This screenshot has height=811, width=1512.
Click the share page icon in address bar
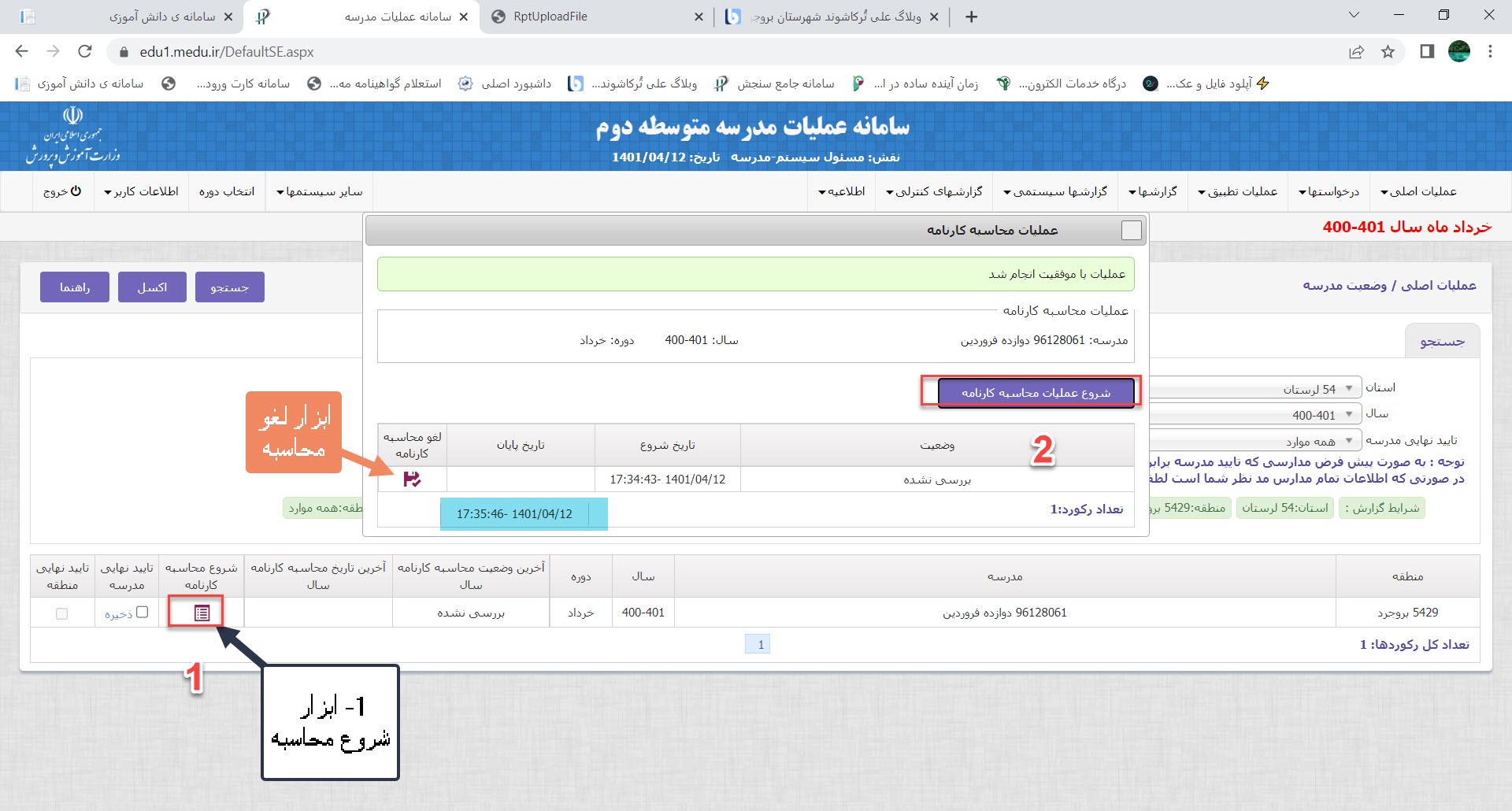pyautogui.click(x=1356, y=52)
